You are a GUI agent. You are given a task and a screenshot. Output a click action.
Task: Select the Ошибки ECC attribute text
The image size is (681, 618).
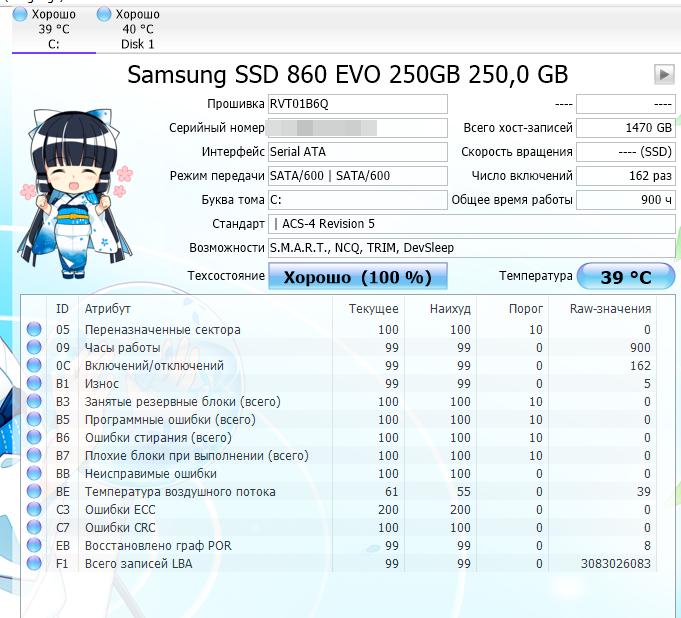pos(120,510)
